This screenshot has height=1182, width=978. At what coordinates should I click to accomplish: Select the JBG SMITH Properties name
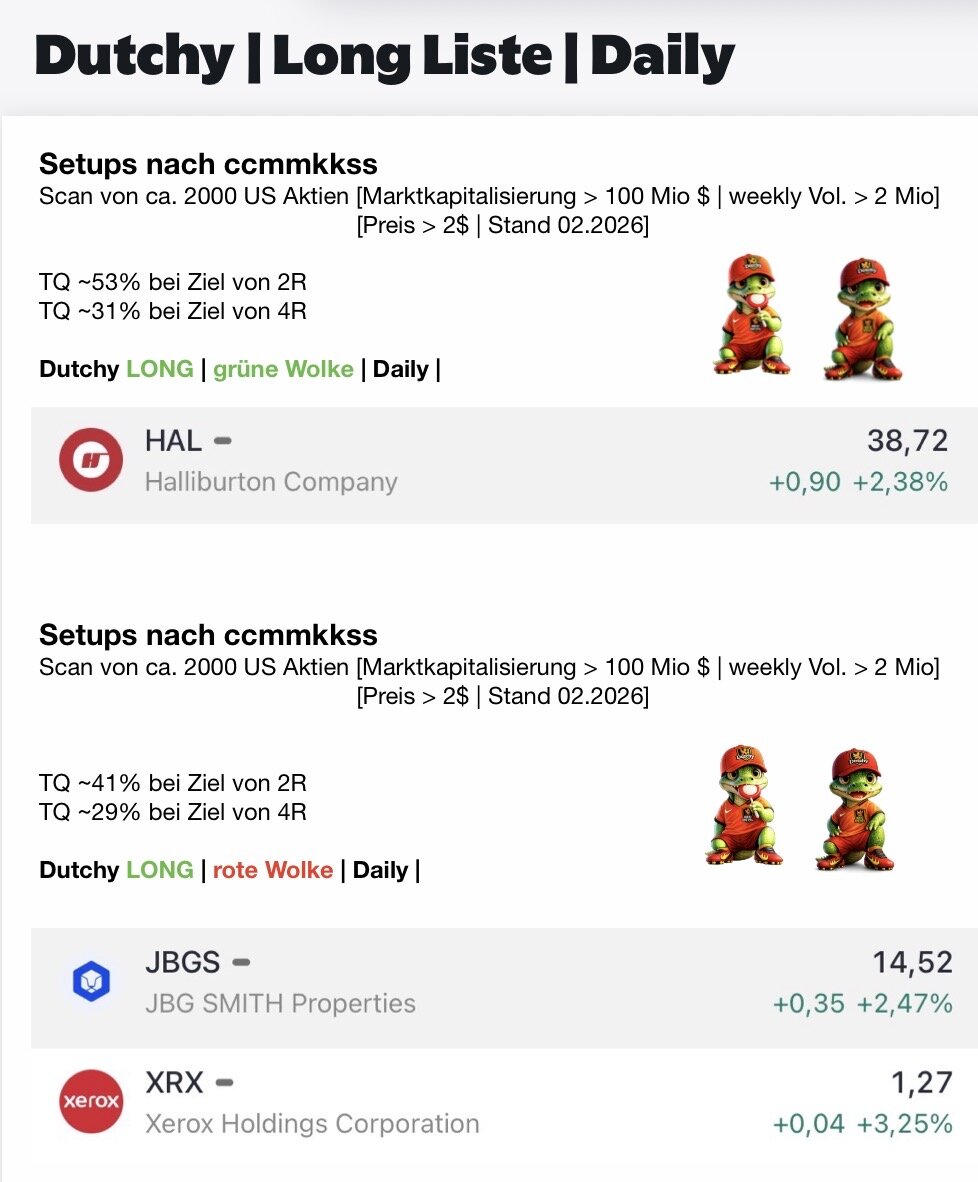click(280, 1003)
